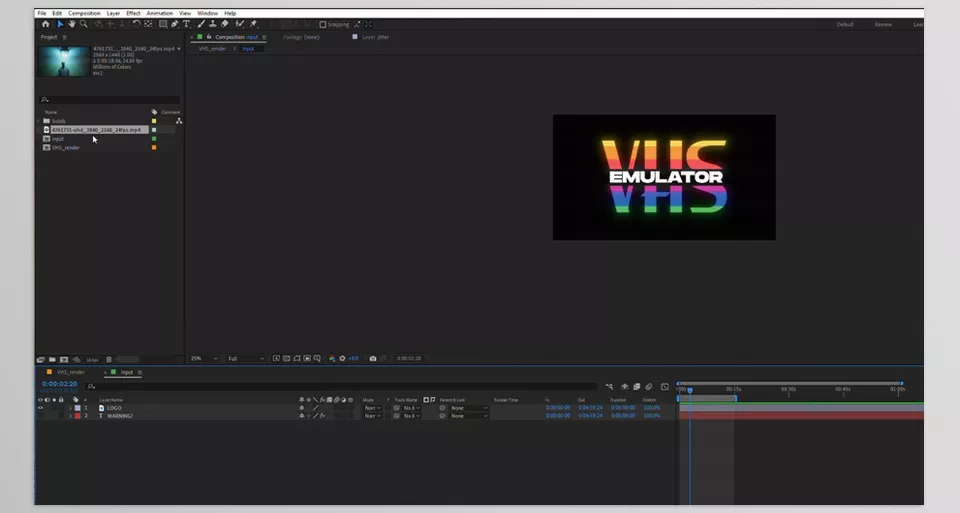Viewport: 960px width, 513px height.
Task: Click the new folder icon in Project panel
Action: [53, 359]
